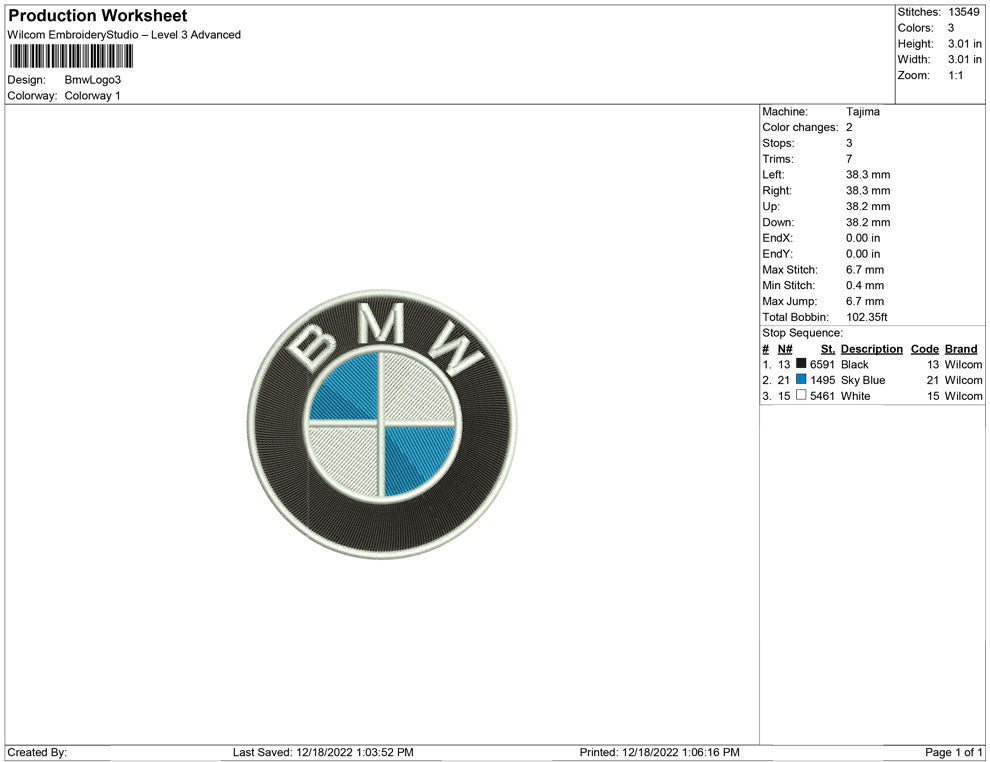Click the Min Stitch value 0.4 mm
The height and width of the screenshot is (762, 990).
click(x=864, y=285)
